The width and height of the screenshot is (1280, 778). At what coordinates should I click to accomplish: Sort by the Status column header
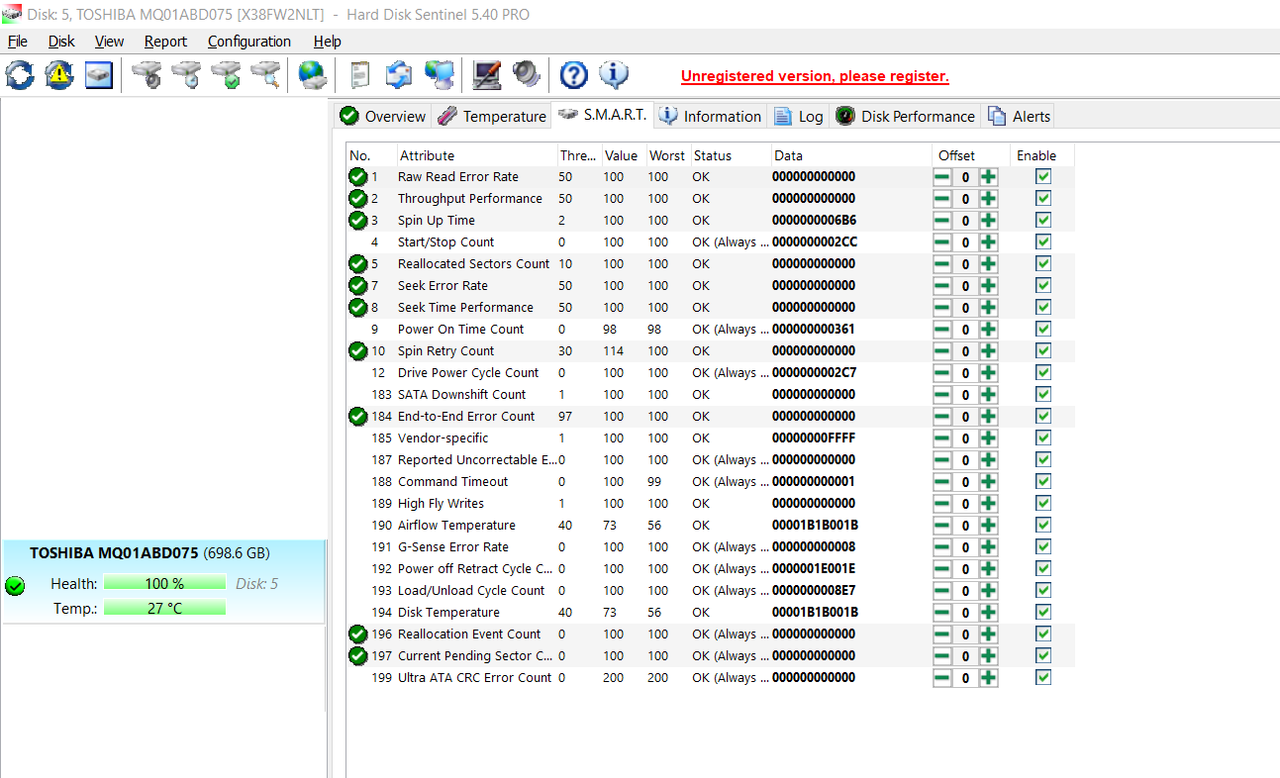[x=729, y=155]
